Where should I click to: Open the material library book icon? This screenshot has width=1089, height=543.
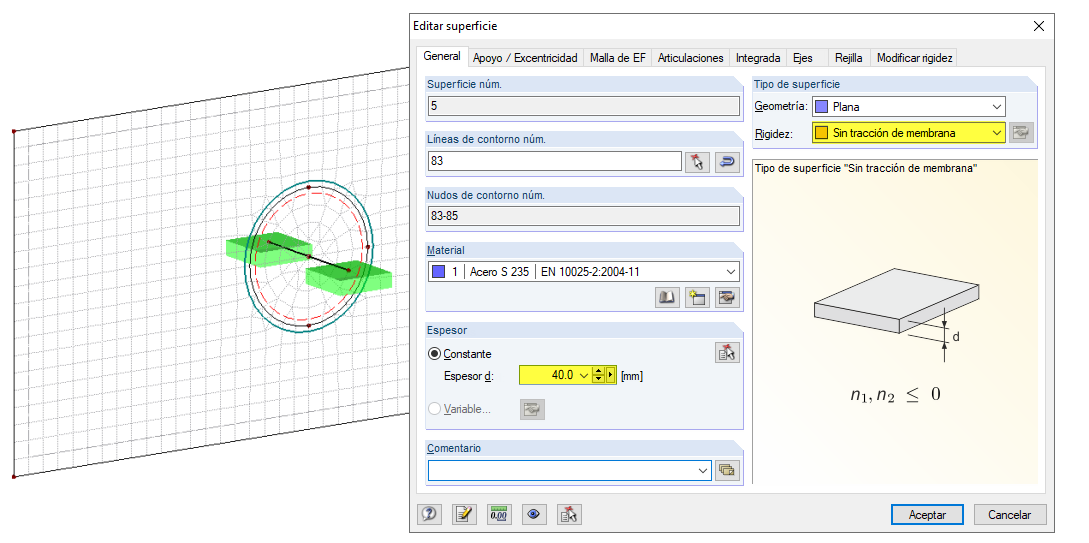click(667, 297)
